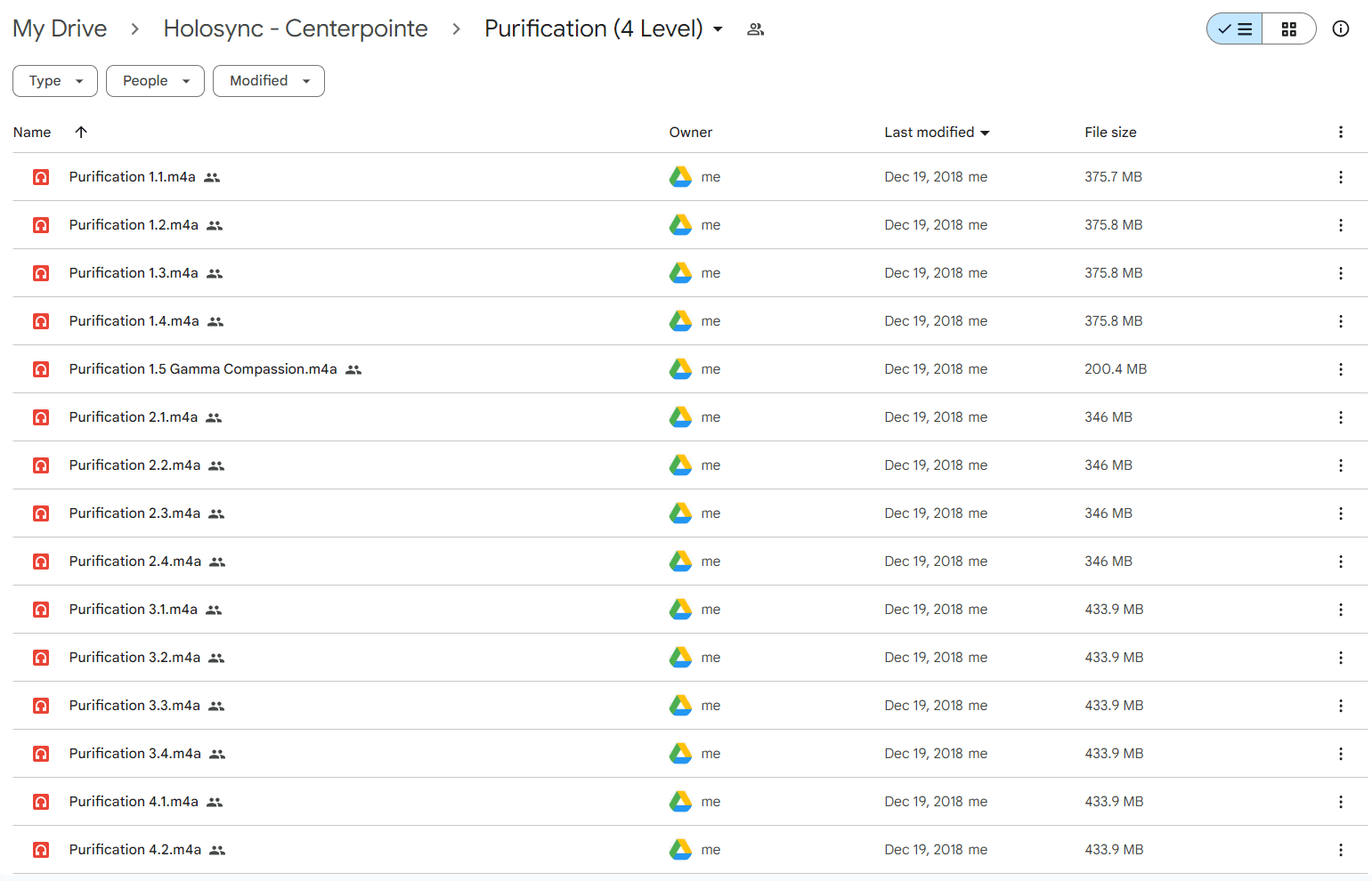Open More actions for Purification 1.1.m4a
Viewport: 1372px width, 881px height.
1340,177
